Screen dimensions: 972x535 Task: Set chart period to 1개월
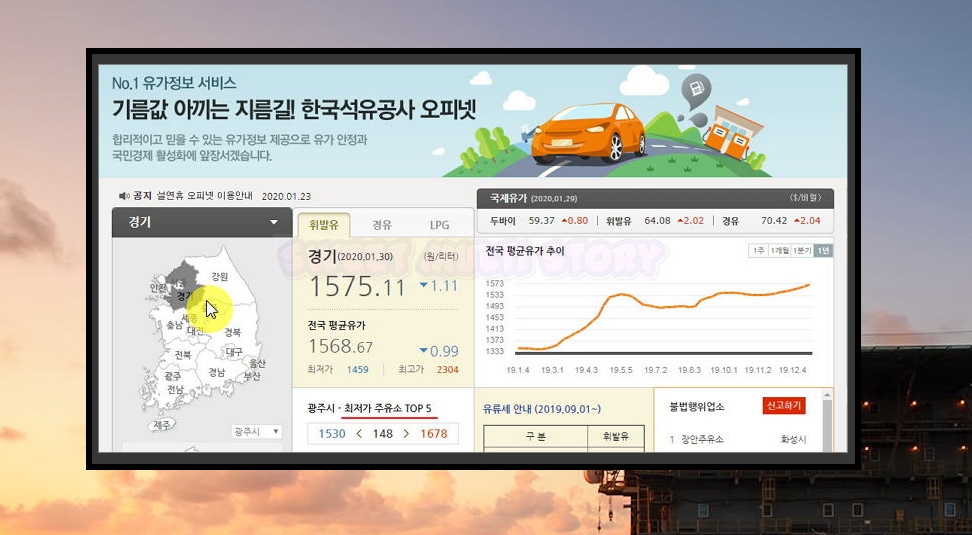(779, 250)
